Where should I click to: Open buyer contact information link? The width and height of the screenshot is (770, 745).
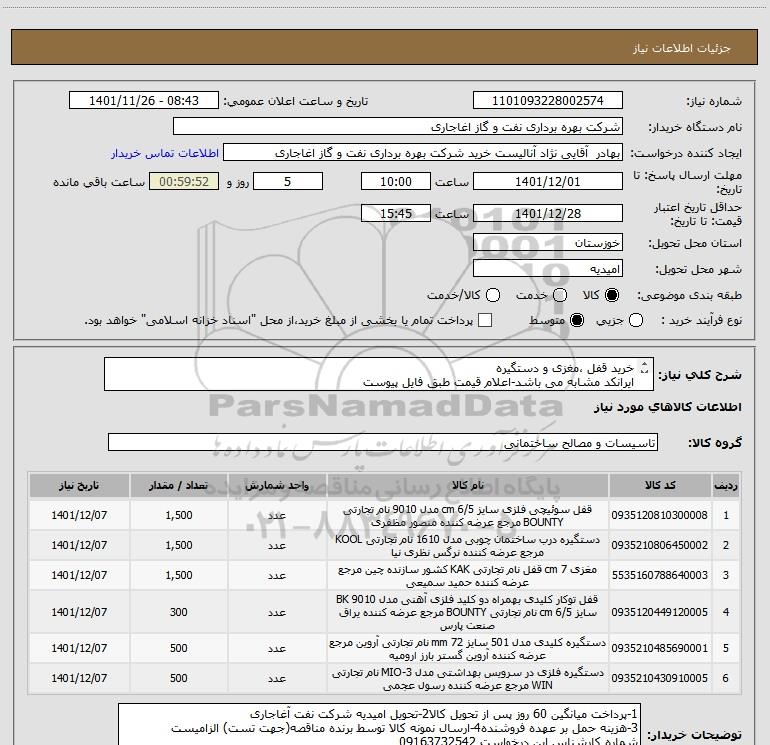click(165, 153)
